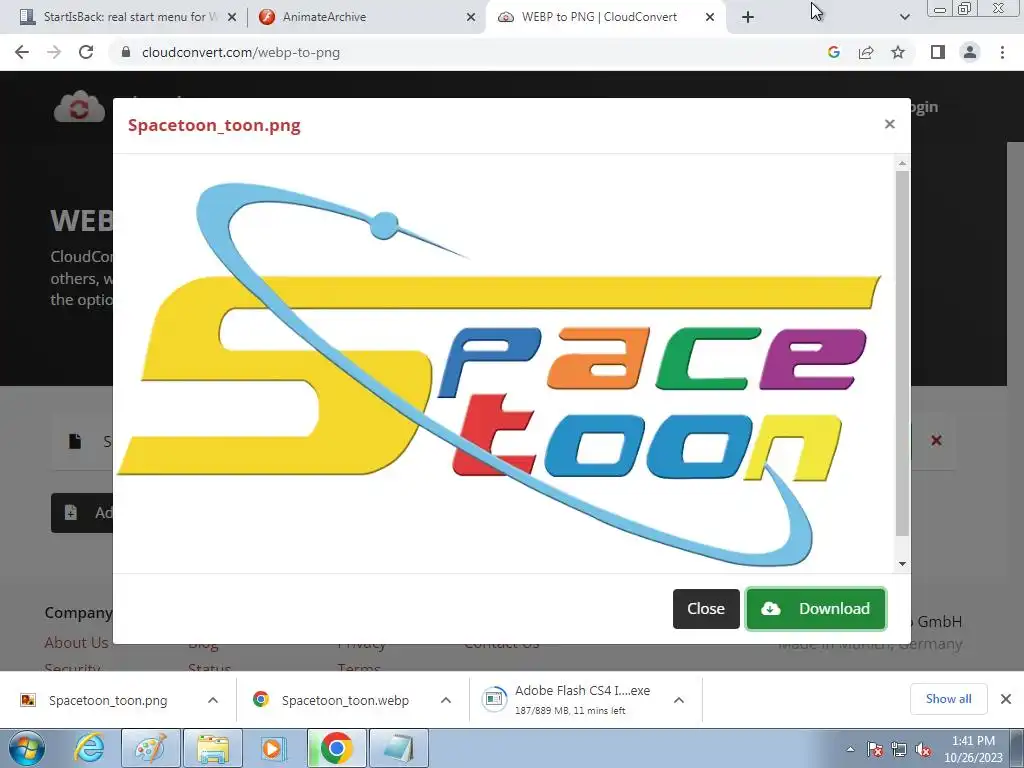Close the AnimateArchive tab
Screen dimensions: 1024x768
click(x=471, y=18)
